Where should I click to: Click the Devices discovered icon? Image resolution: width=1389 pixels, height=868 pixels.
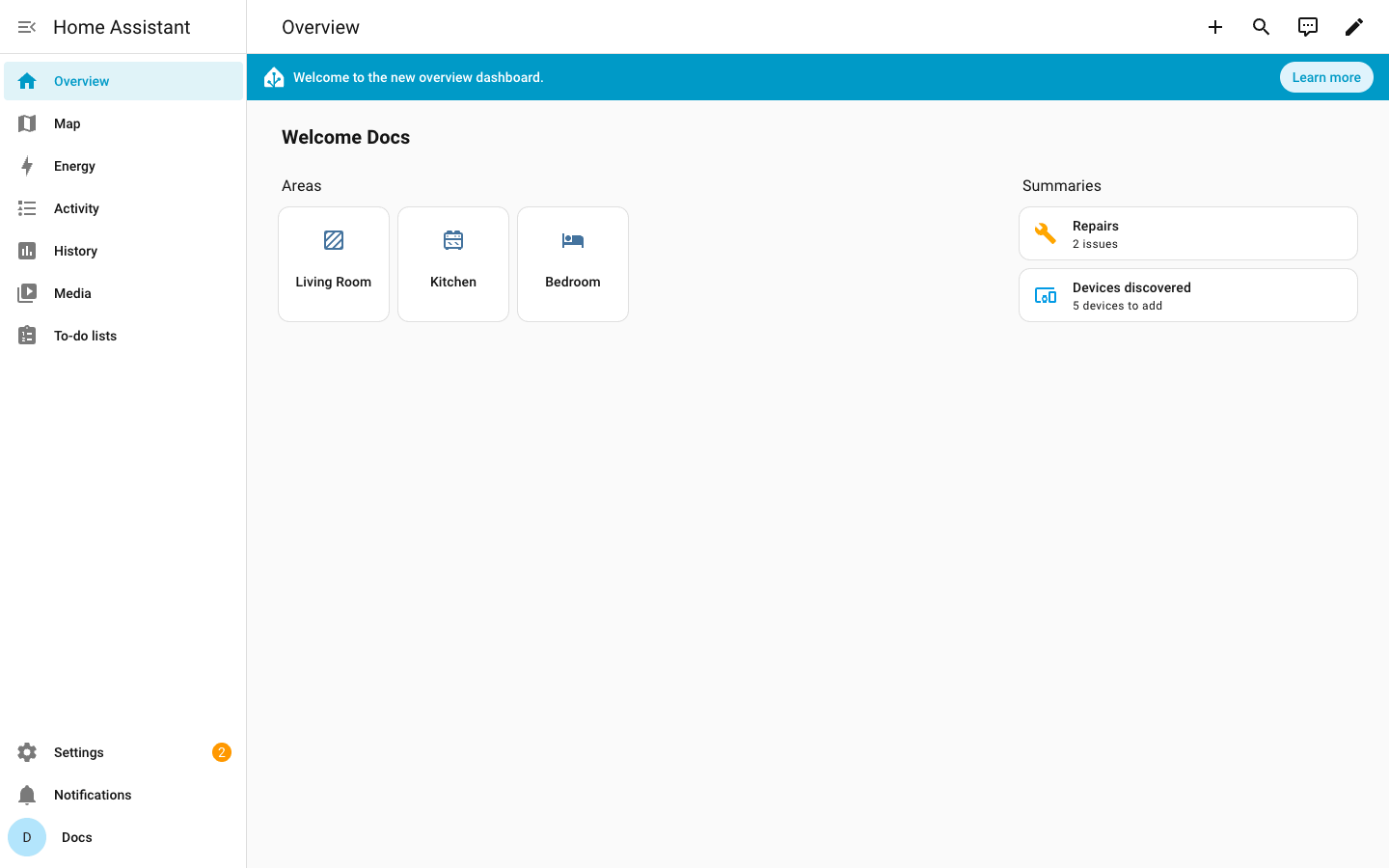click(1046, 295)
